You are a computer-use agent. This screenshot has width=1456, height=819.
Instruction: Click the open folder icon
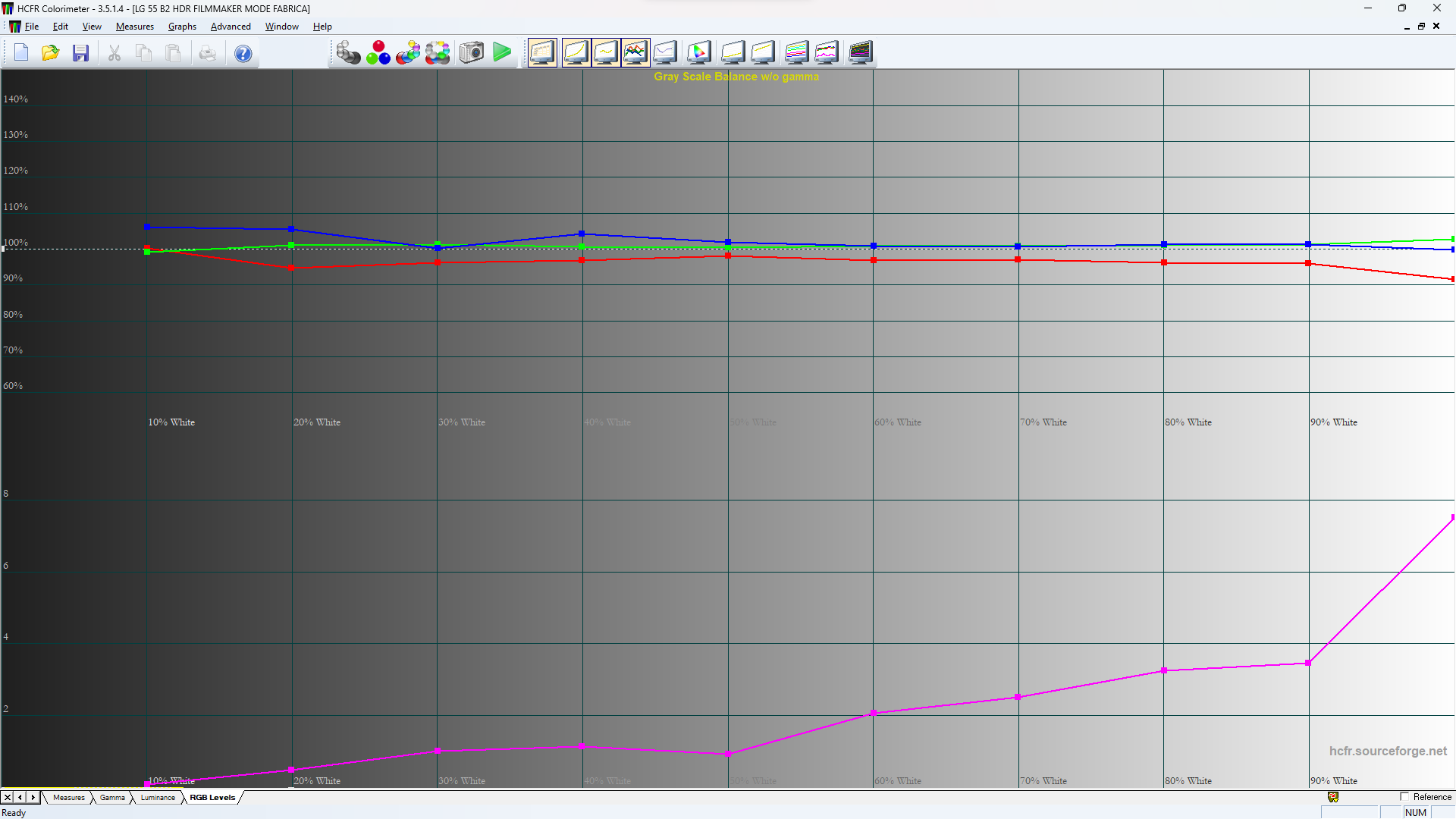click(51, 53)
